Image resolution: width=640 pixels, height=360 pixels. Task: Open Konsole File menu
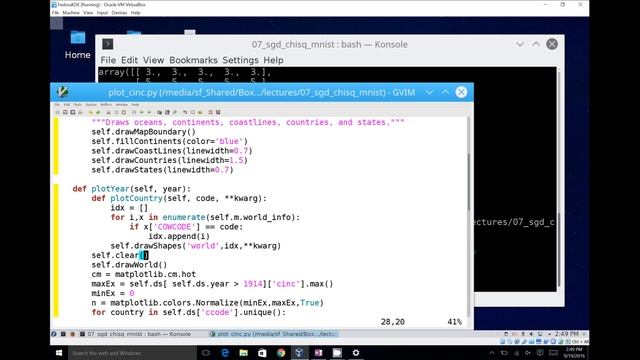pos(108,60)
